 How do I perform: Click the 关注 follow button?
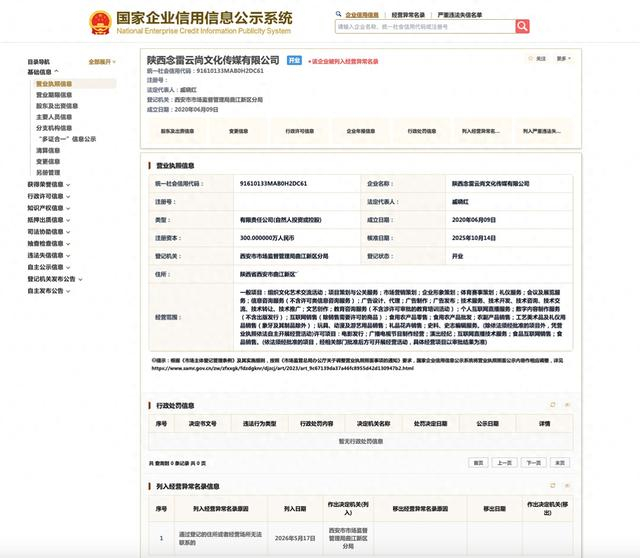537,59
